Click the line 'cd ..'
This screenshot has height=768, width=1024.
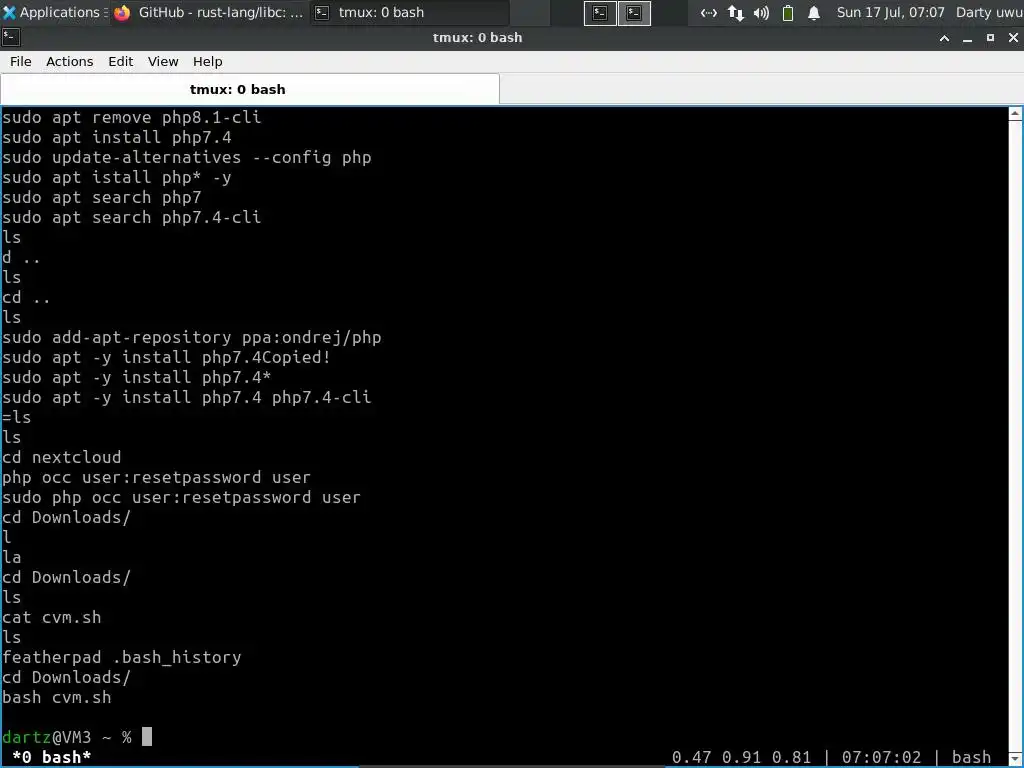coord(26,298)
